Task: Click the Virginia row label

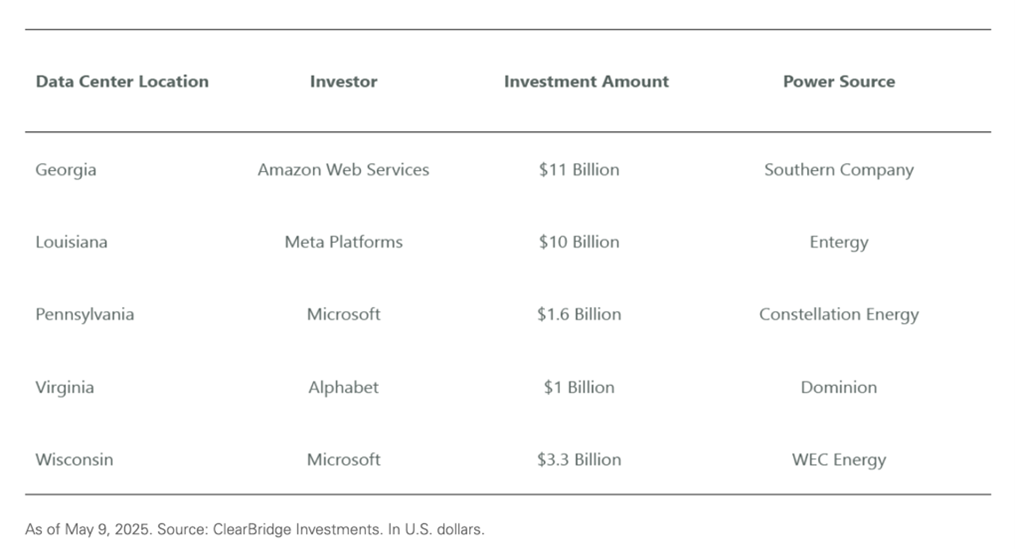Action: [64, 387]
